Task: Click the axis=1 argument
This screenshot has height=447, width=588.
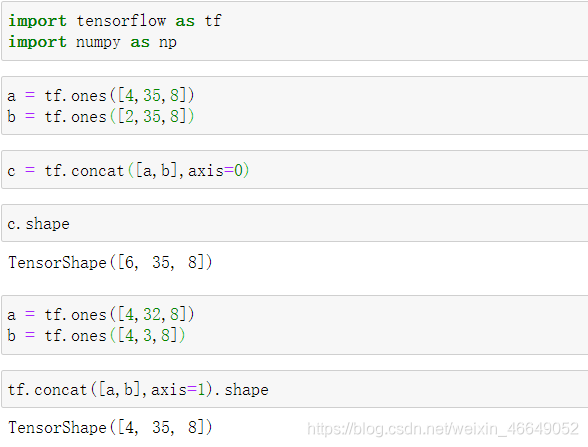Action: click(x=178, y=390)
